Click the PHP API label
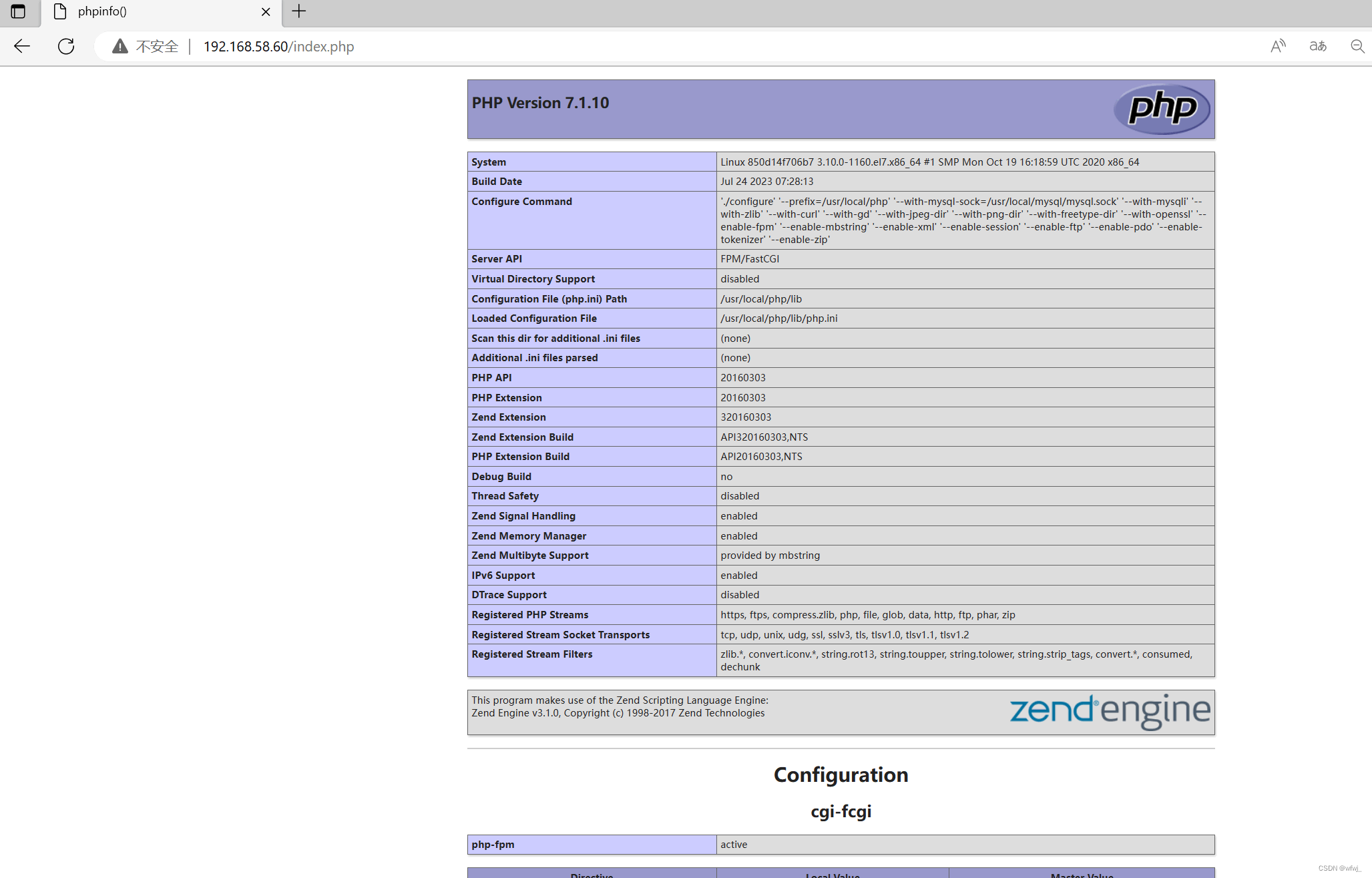Screen dimensions: 1372x878 491,378
